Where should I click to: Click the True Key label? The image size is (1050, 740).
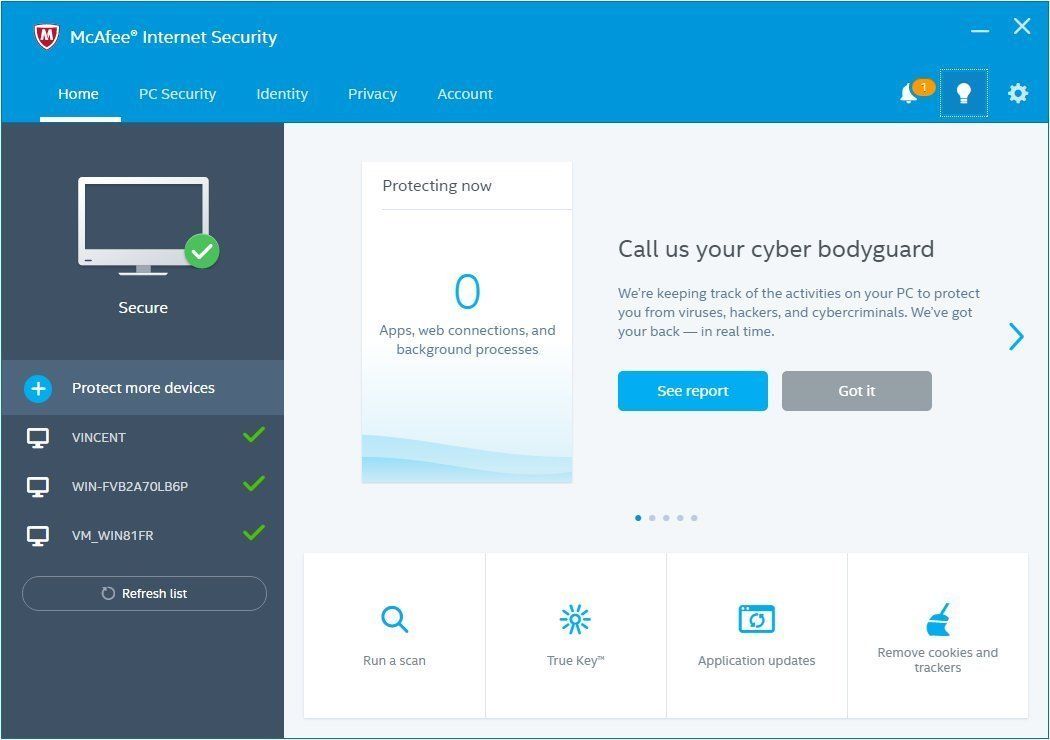575,660
